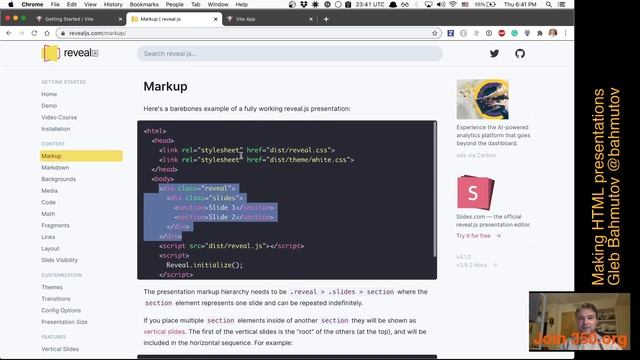Open Media sidebar link
Image resolution: width=640 pixels, height=360 pixels.
click(49, 191)
